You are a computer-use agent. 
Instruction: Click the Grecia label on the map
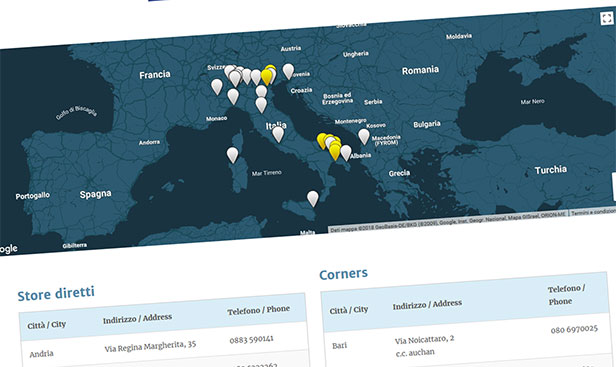point(399,173)
